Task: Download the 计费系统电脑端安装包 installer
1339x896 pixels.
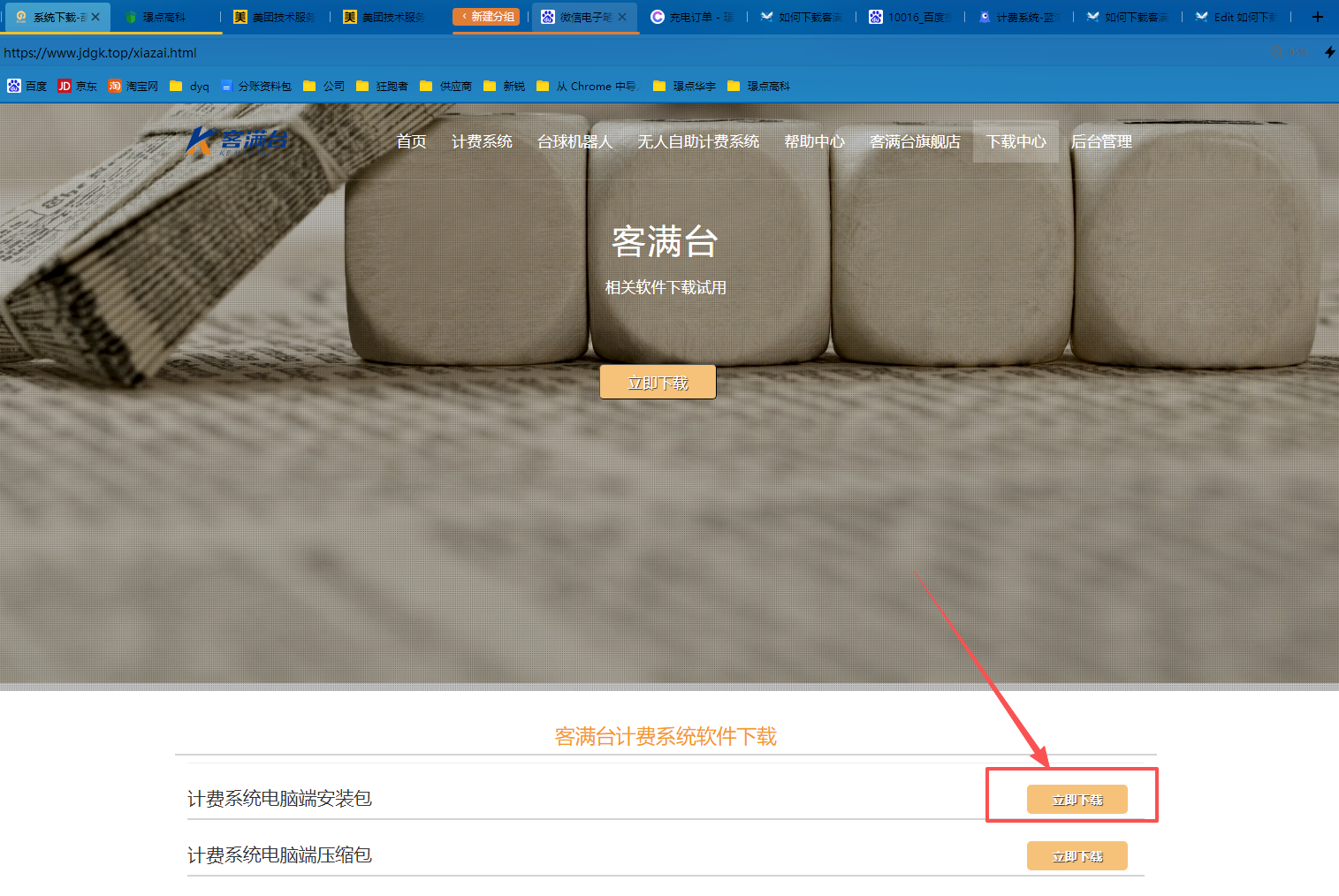Action: pyautogui.click(x=1077, y=800)
